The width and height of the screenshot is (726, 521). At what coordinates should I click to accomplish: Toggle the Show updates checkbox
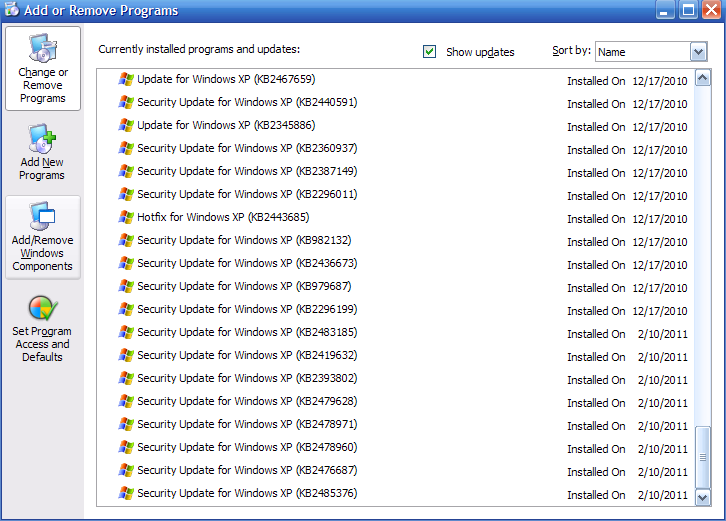coord(429,51)
